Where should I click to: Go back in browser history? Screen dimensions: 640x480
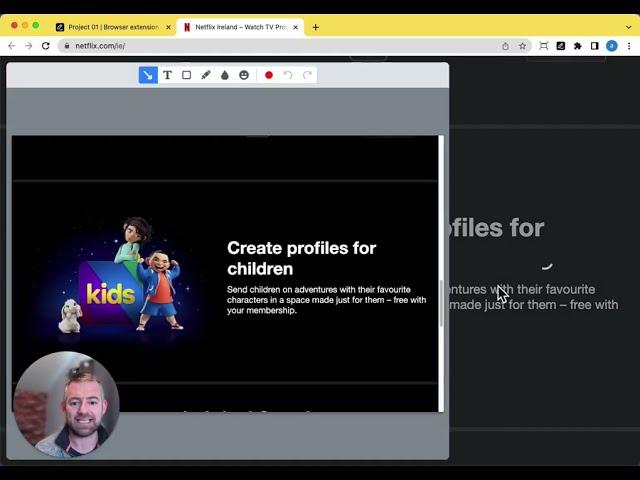pos(11,46)
